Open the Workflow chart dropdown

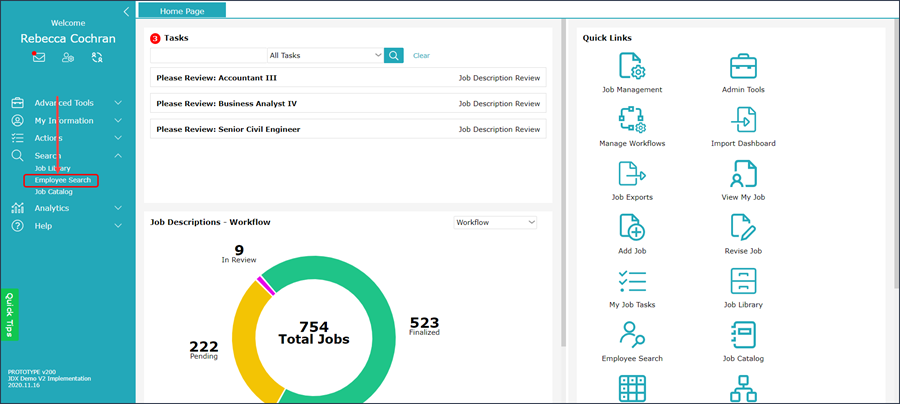click(495, 222)
